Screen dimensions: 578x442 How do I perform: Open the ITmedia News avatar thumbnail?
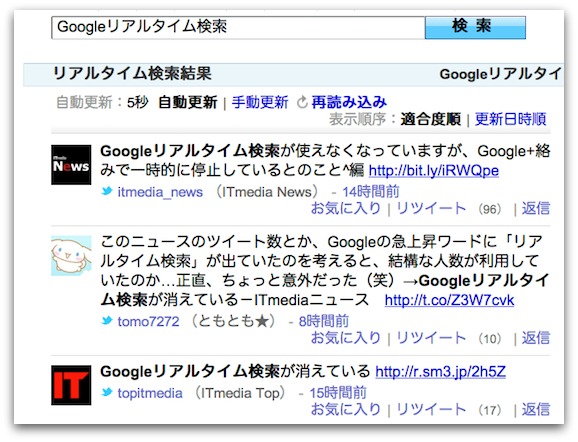[71, 165]
